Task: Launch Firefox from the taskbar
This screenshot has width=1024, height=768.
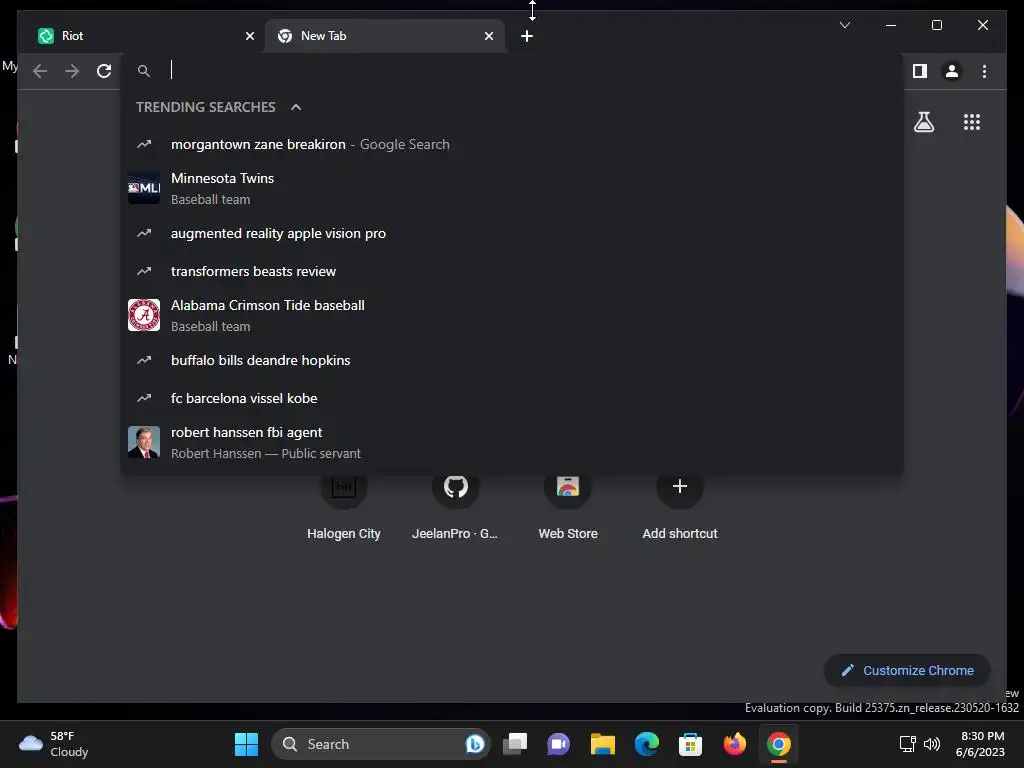Action: coord(735,744)
